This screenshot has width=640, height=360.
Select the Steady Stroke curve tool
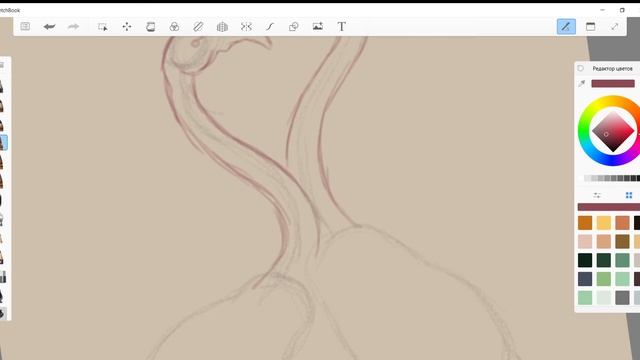tap(270, 27)
